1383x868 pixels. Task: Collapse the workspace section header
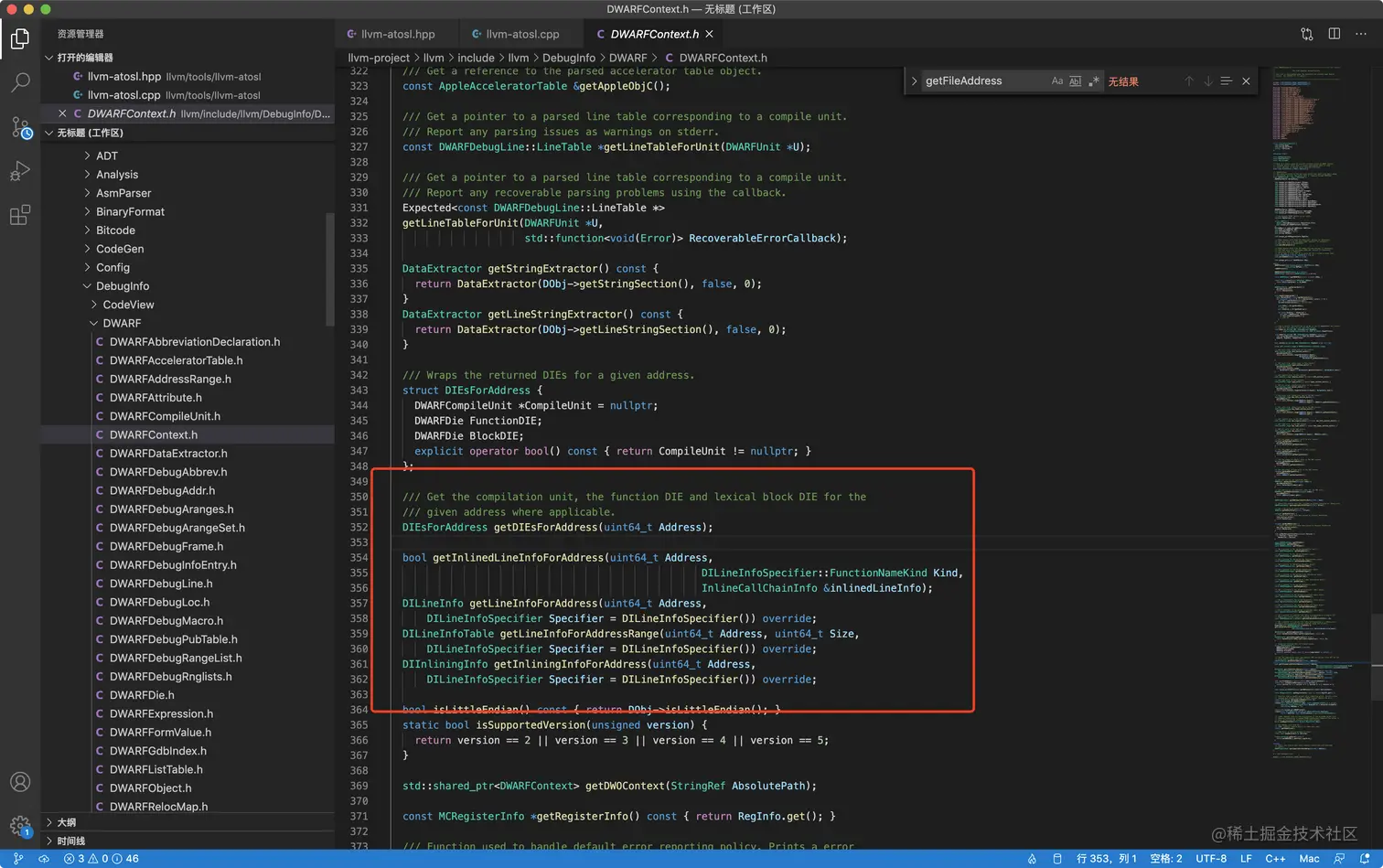tap(188, 133)
